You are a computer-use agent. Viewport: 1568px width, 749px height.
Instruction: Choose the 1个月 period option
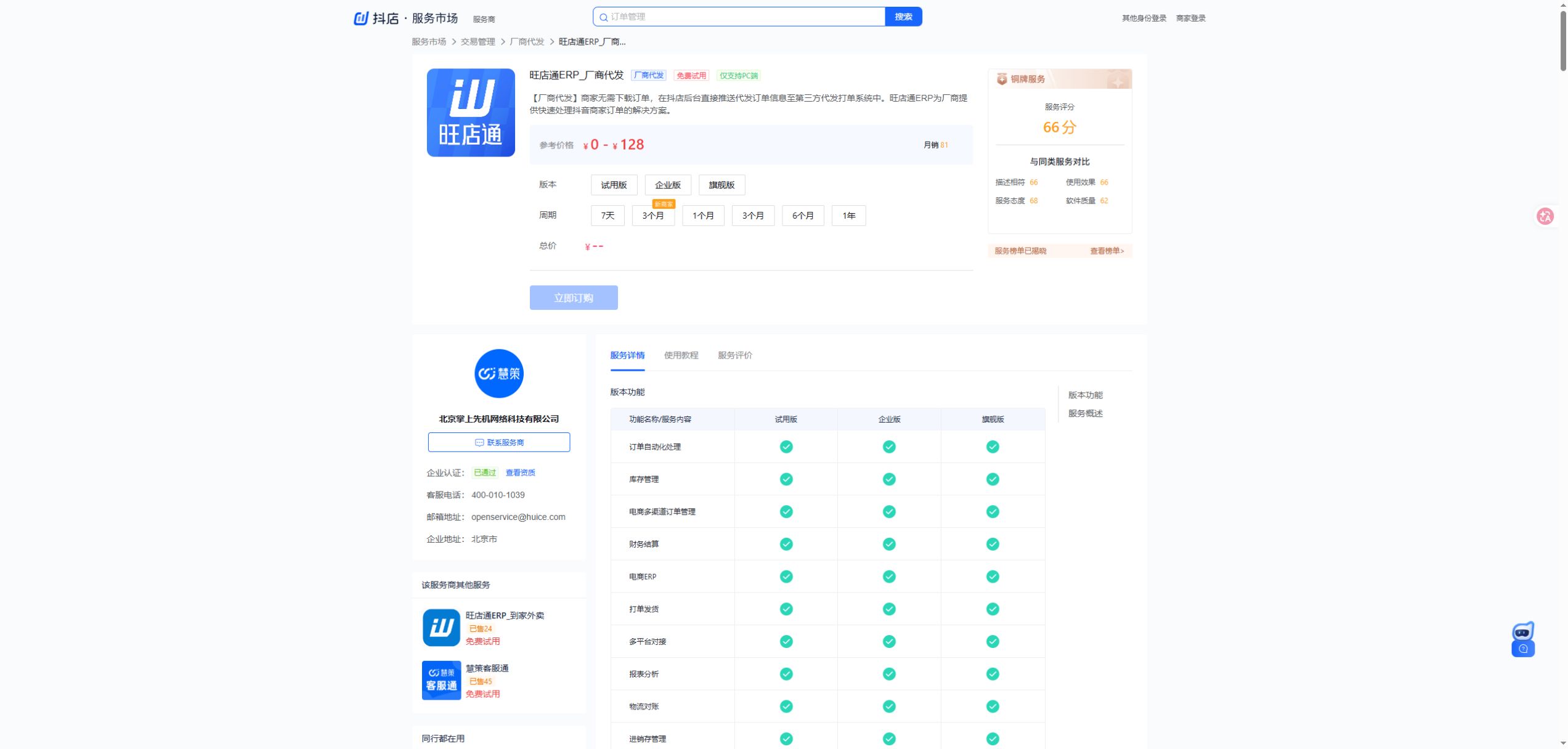pos(703,216)
